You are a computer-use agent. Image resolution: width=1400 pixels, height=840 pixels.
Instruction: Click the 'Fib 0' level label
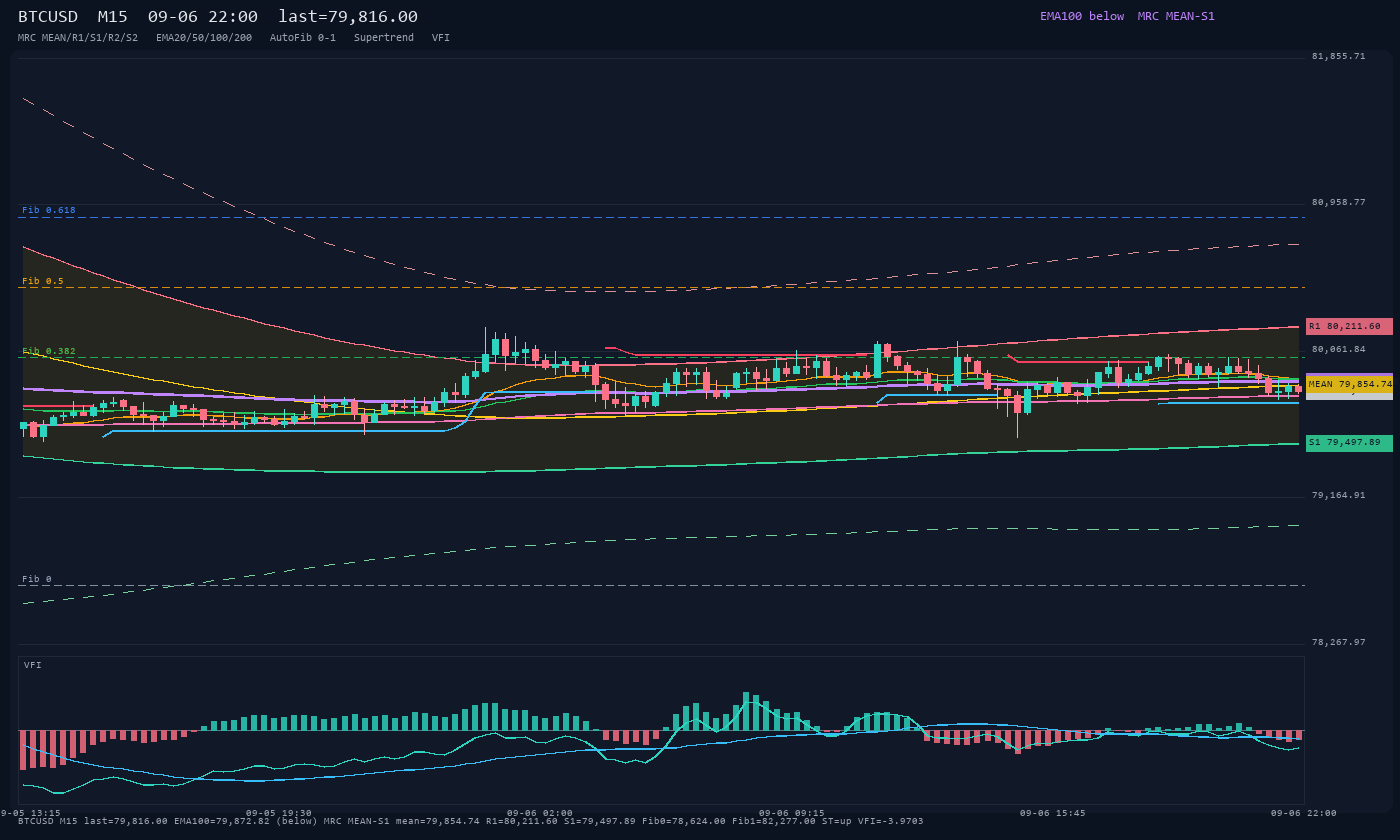point(37,579)
